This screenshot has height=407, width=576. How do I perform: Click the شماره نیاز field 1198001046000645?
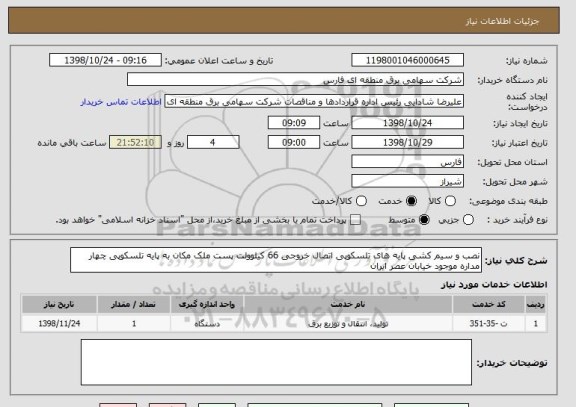(x=407, y=60)
